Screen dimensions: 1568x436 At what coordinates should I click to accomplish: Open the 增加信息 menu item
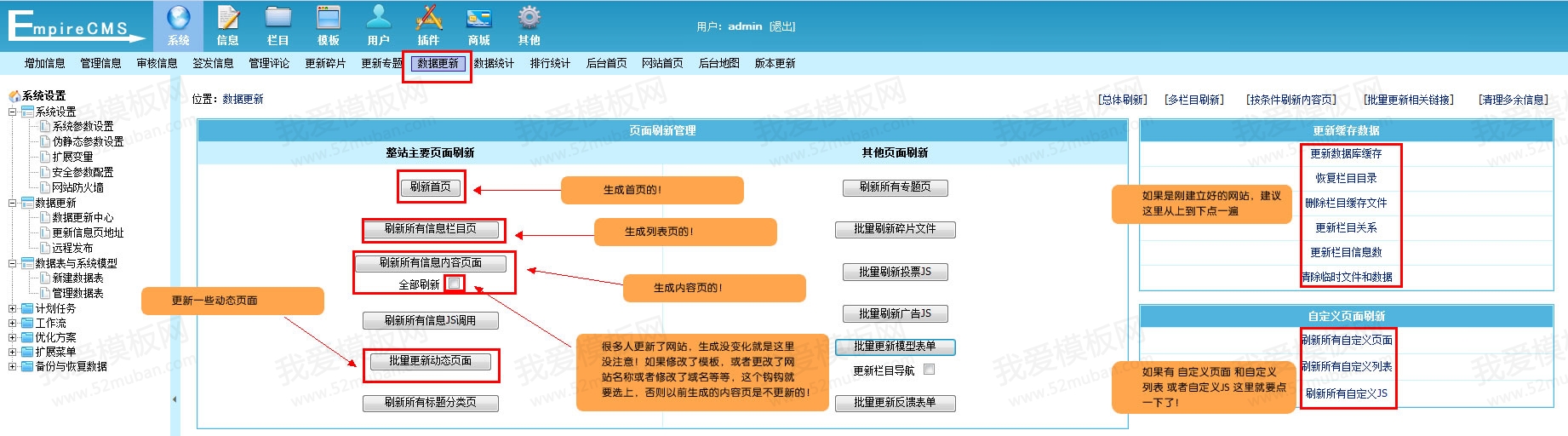[x=45, y=63]
